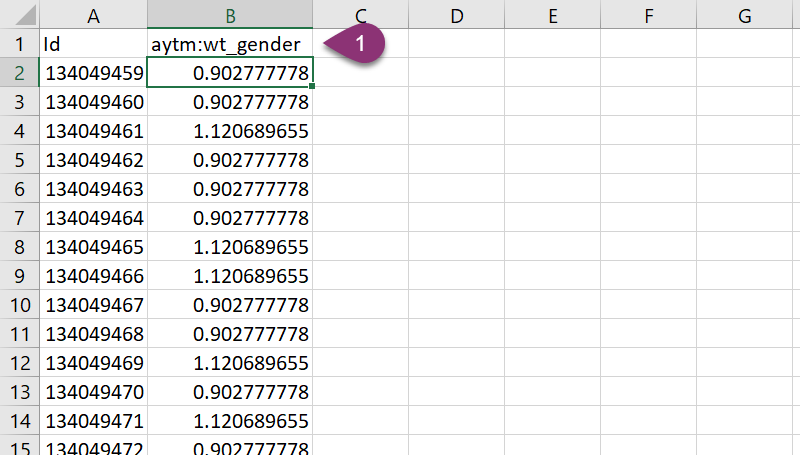Click the aytm:wt_gender header cell
This screenshot has width=800, height=455.
pos(230,44)
